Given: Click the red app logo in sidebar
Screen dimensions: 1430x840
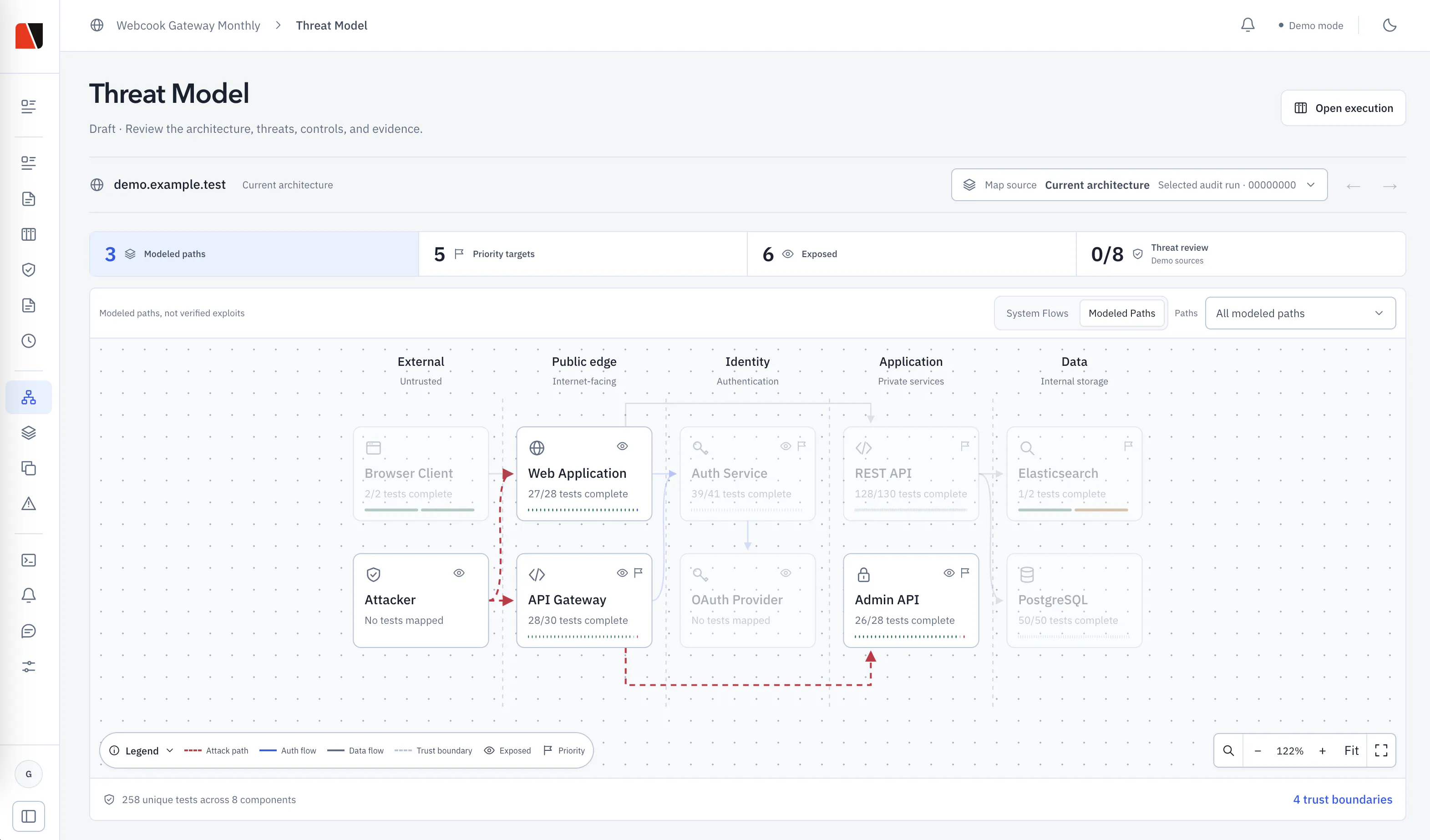Looking at the screenshot, I should click(29, 35).
